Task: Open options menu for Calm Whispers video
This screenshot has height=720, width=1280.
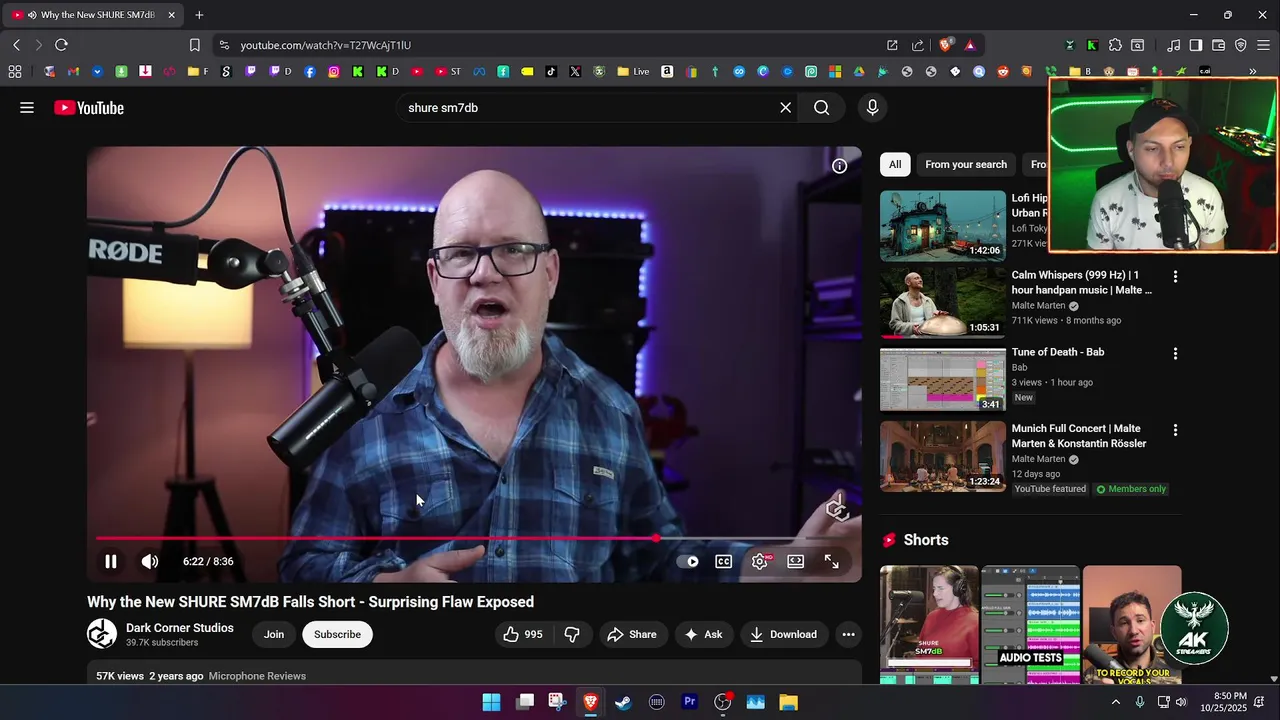Action: click(1175, 276)
